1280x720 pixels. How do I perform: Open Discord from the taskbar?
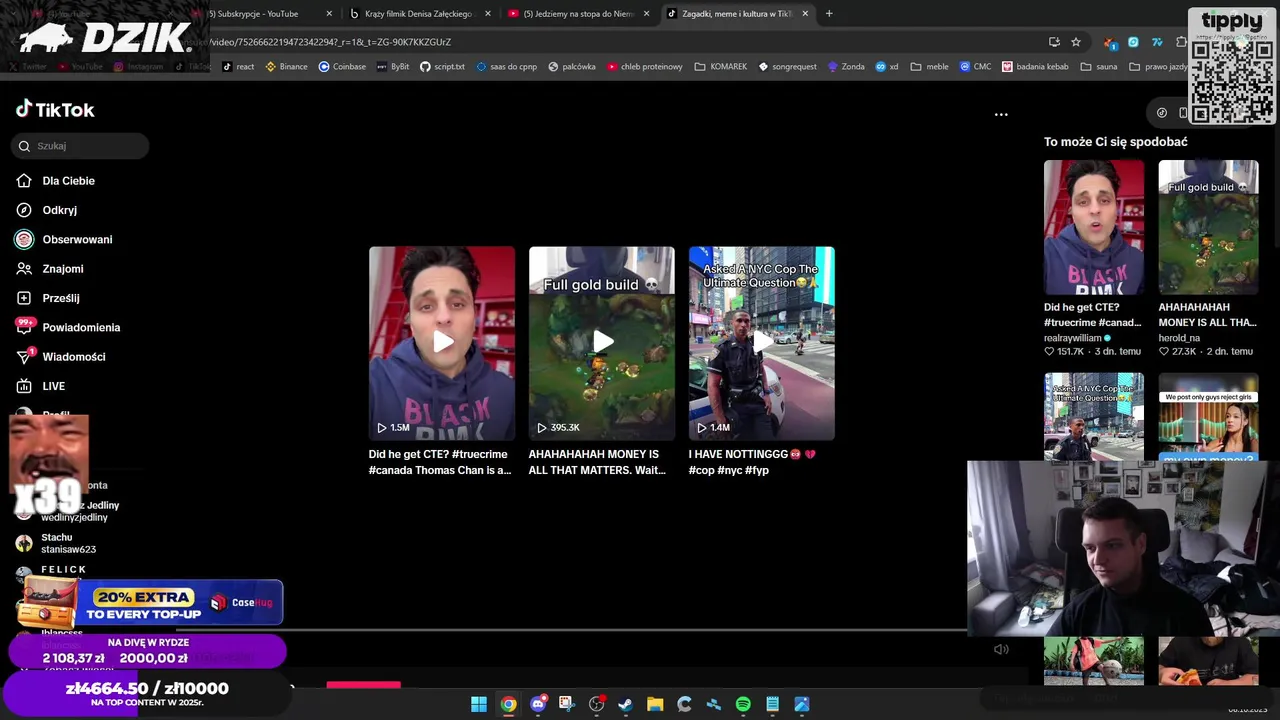(538, 705)
